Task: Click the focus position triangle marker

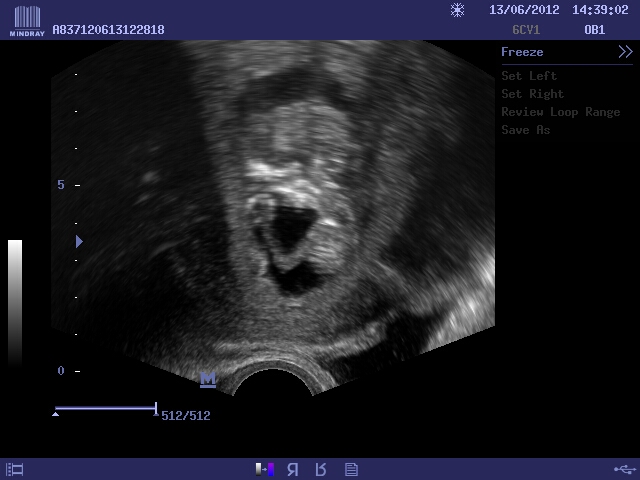Action: tap(79, 241)
